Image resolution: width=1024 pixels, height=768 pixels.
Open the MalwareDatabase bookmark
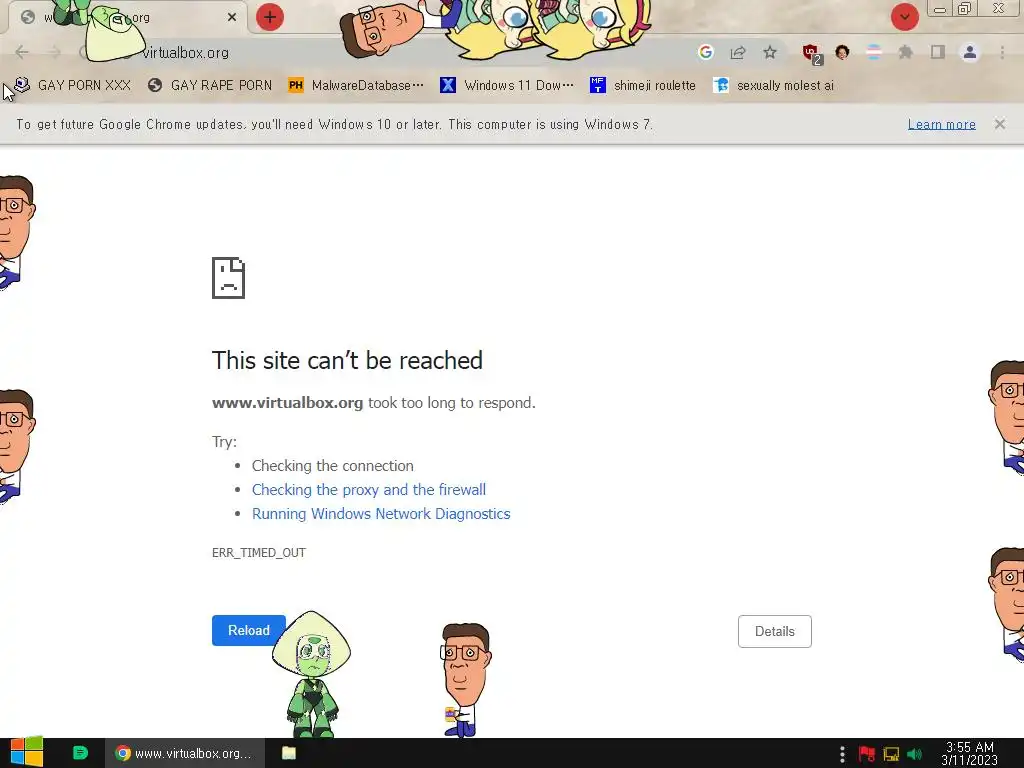[x=356, y=85]
